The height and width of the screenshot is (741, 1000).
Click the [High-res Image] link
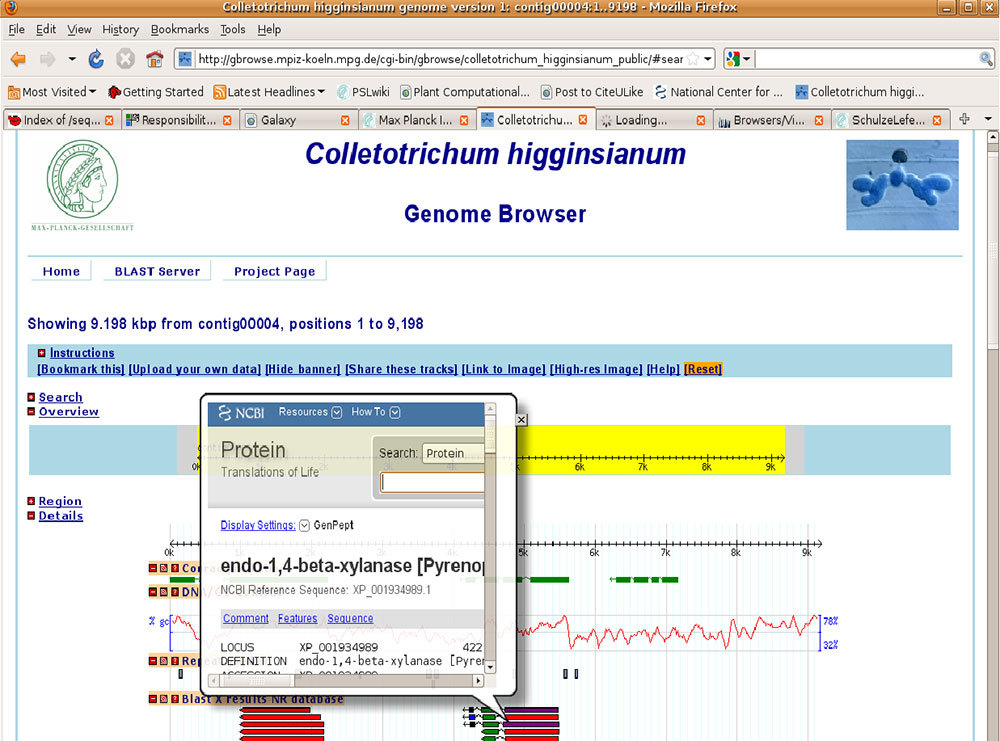pyautogui.click(x=596, y=369)
